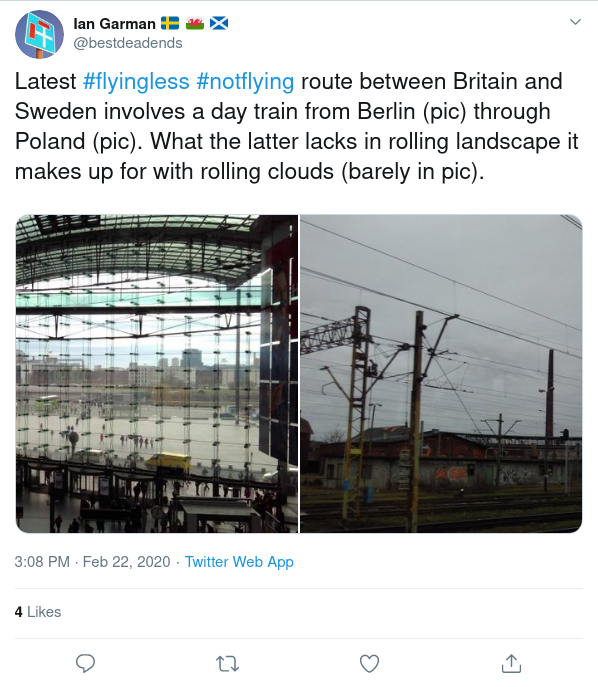This screenshot has height=687, width=598.
Task: Open the #flyingless hashtag
Action: (136, 81)
